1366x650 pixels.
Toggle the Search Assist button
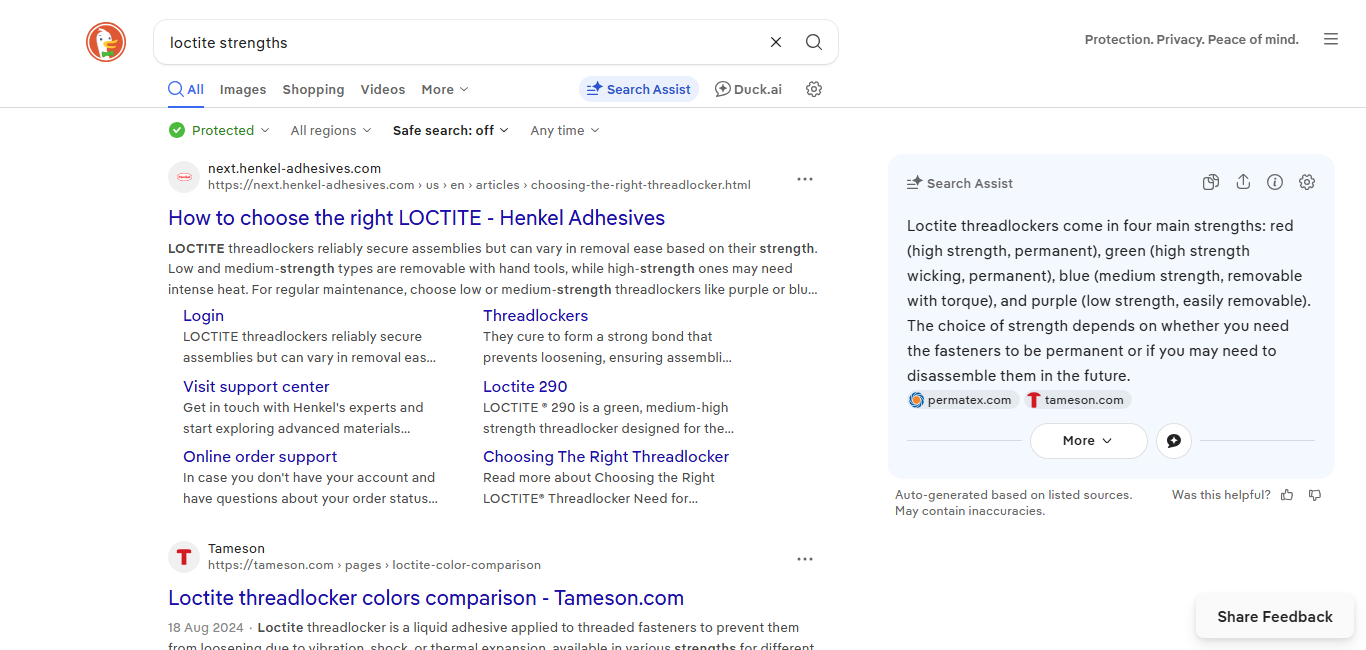639,89
